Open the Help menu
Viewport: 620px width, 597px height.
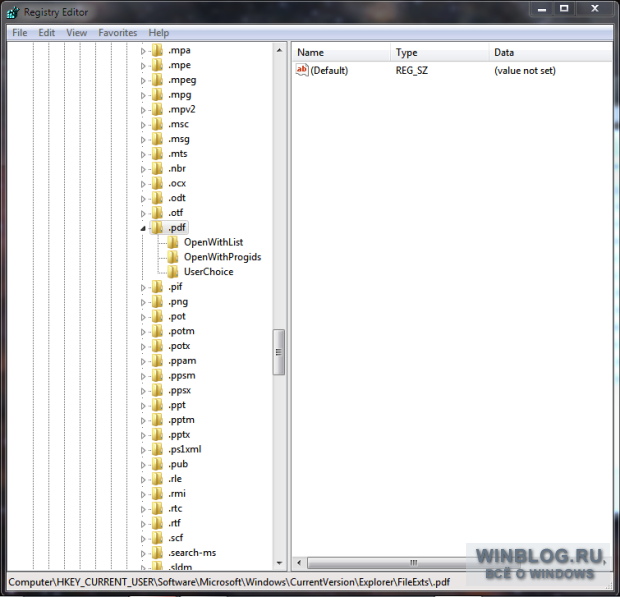pyautogui.click(x=159, y=33)
